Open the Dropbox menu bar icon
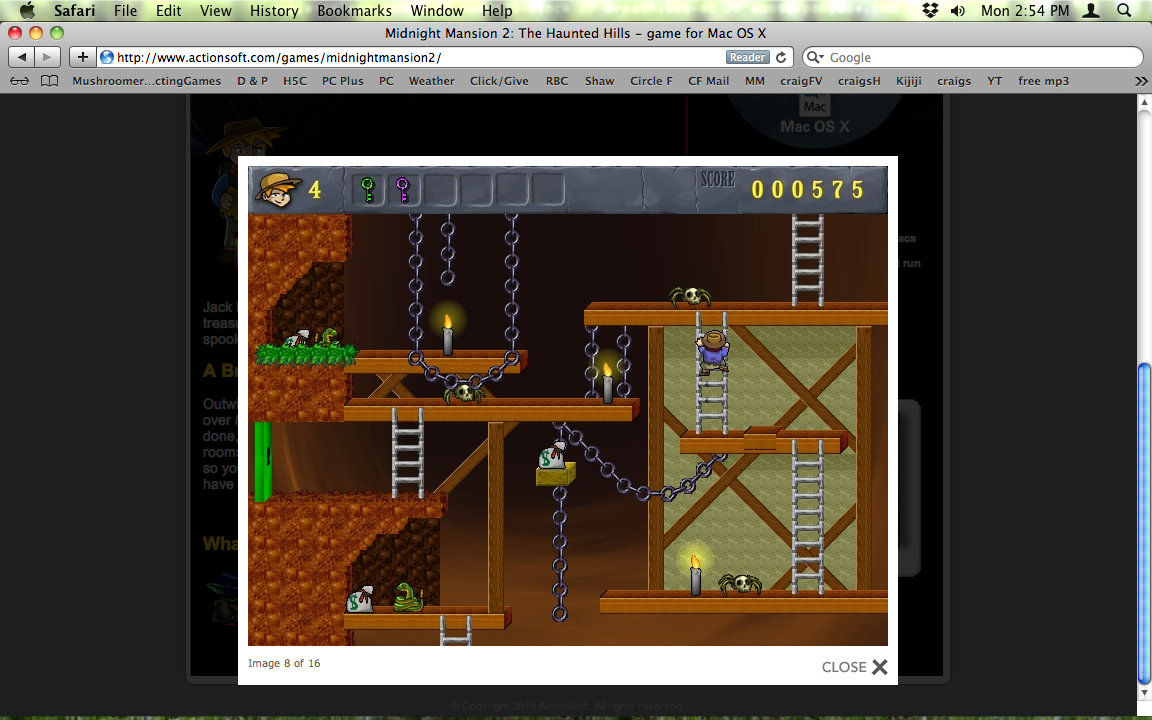Image resolution: width=1152 pixels, height=720 pixels. pos(930,11)
